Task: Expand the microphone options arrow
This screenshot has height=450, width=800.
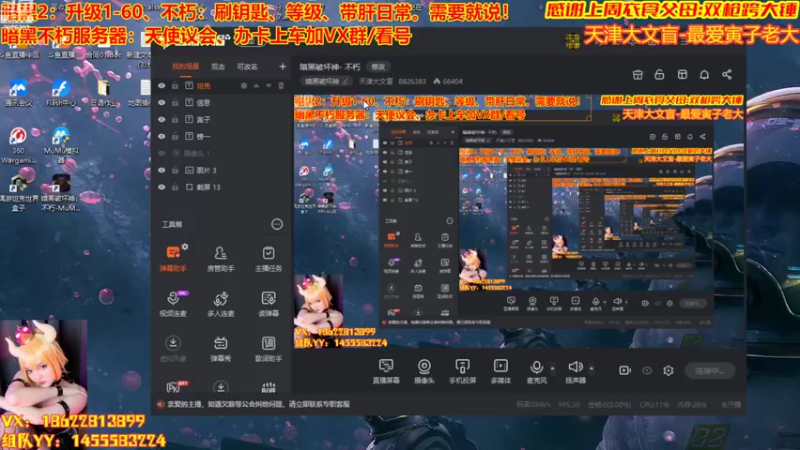Action: [553, 367]
